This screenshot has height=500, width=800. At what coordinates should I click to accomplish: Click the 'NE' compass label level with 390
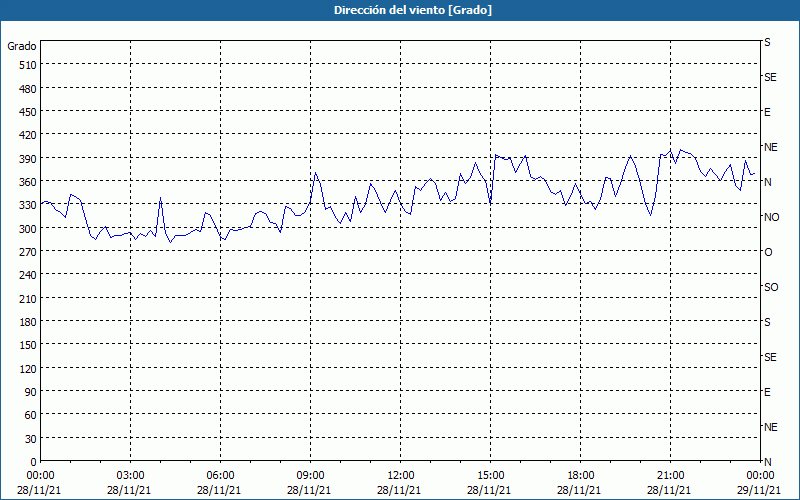(x=770, y=147)
